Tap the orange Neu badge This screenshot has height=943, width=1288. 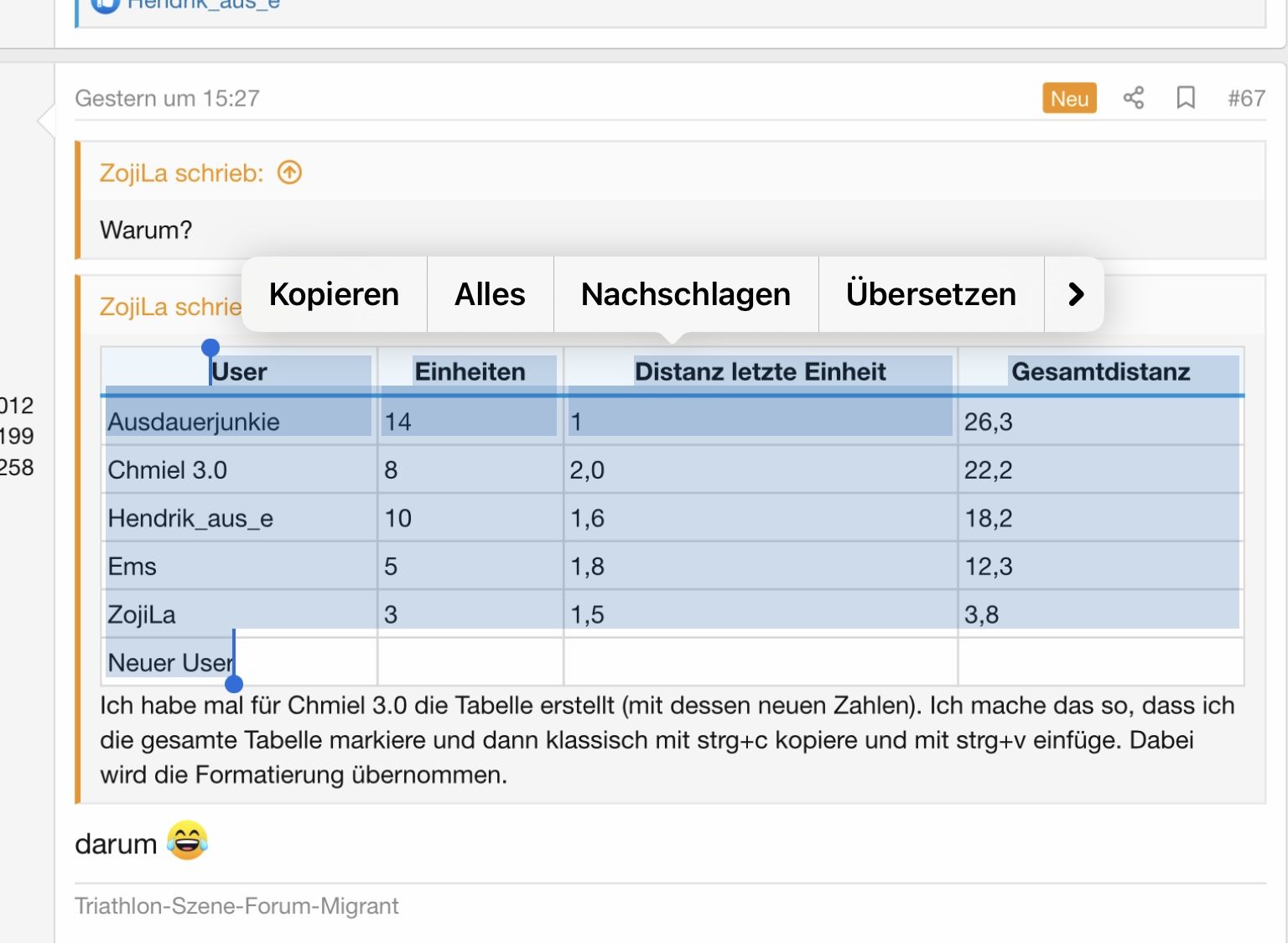coord(1069,98)
